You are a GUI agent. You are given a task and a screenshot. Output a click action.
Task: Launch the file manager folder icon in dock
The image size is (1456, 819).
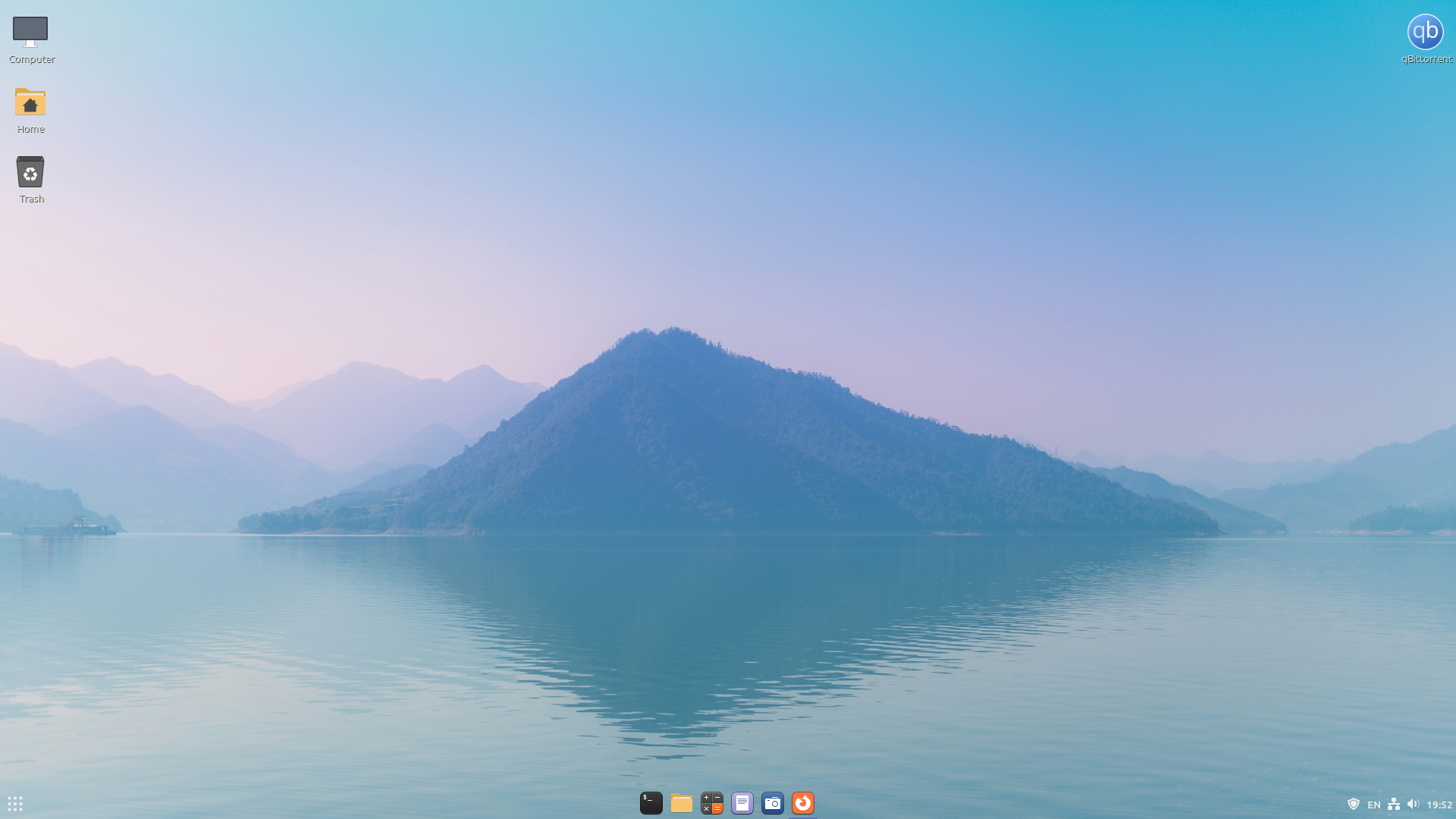(x=681, y=803)
